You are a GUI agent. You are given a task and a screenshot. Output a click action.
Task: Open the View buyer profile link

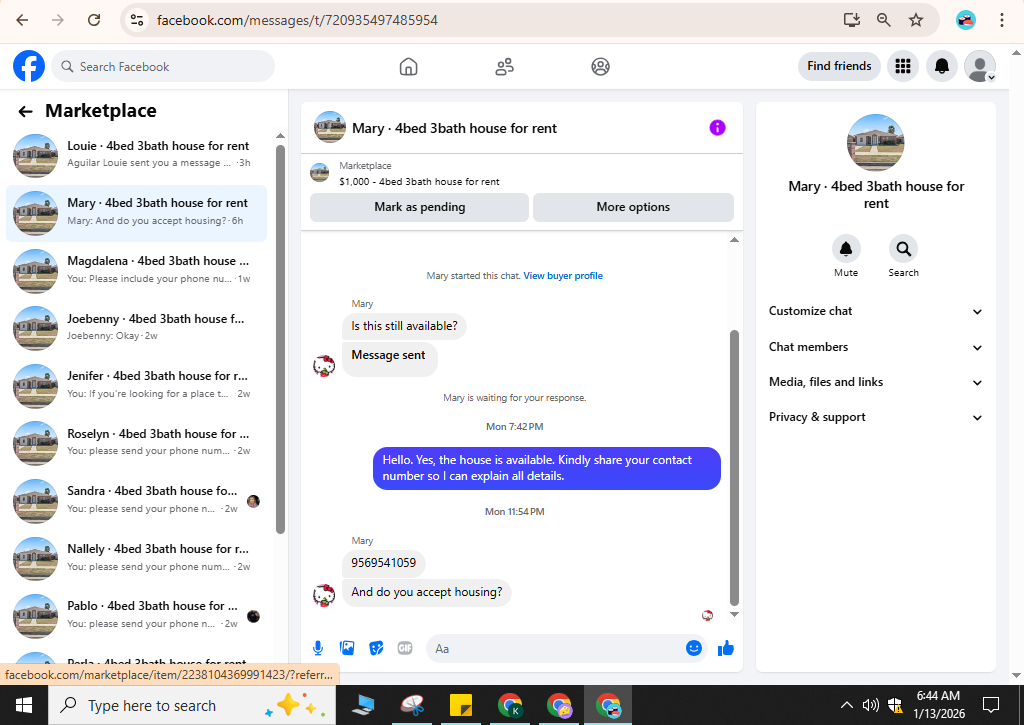563,276
